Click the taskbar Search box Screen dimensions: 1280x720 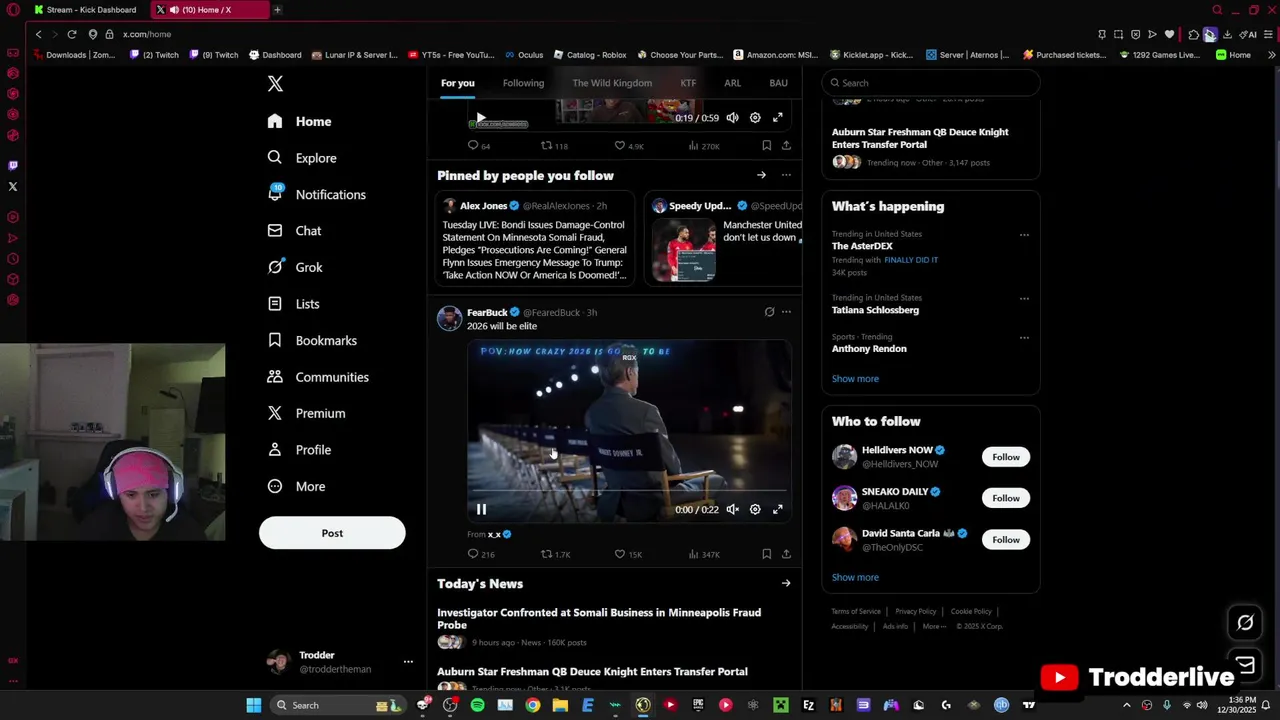(337, 705)
